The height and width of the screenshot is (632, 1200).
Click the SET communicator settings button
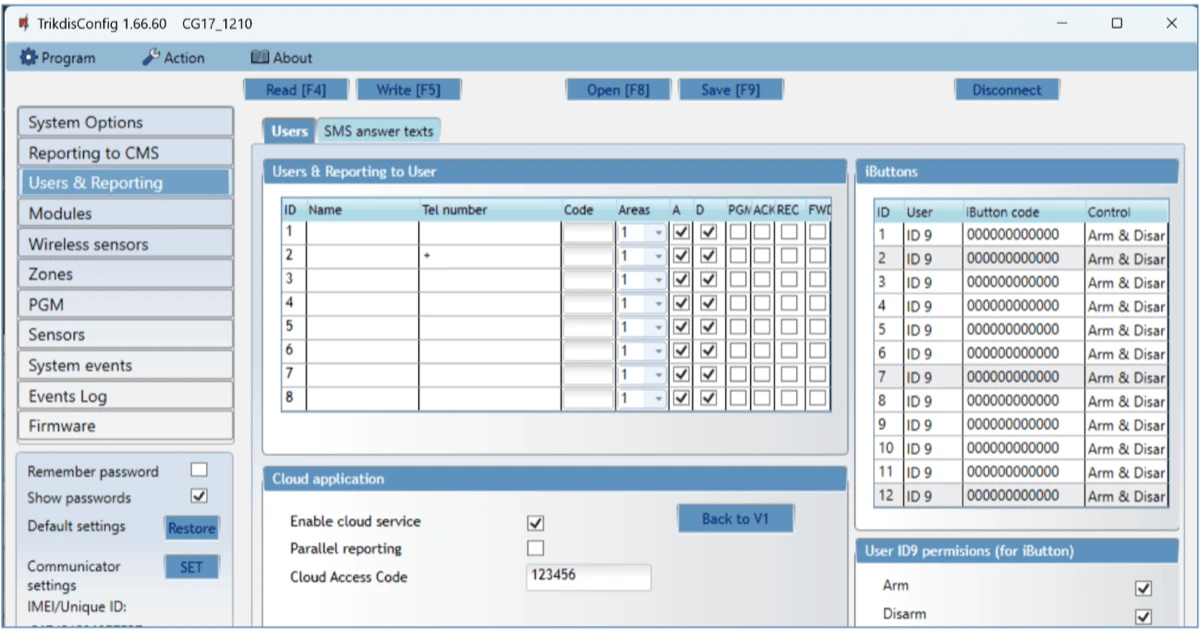click(x=191, y=567)
